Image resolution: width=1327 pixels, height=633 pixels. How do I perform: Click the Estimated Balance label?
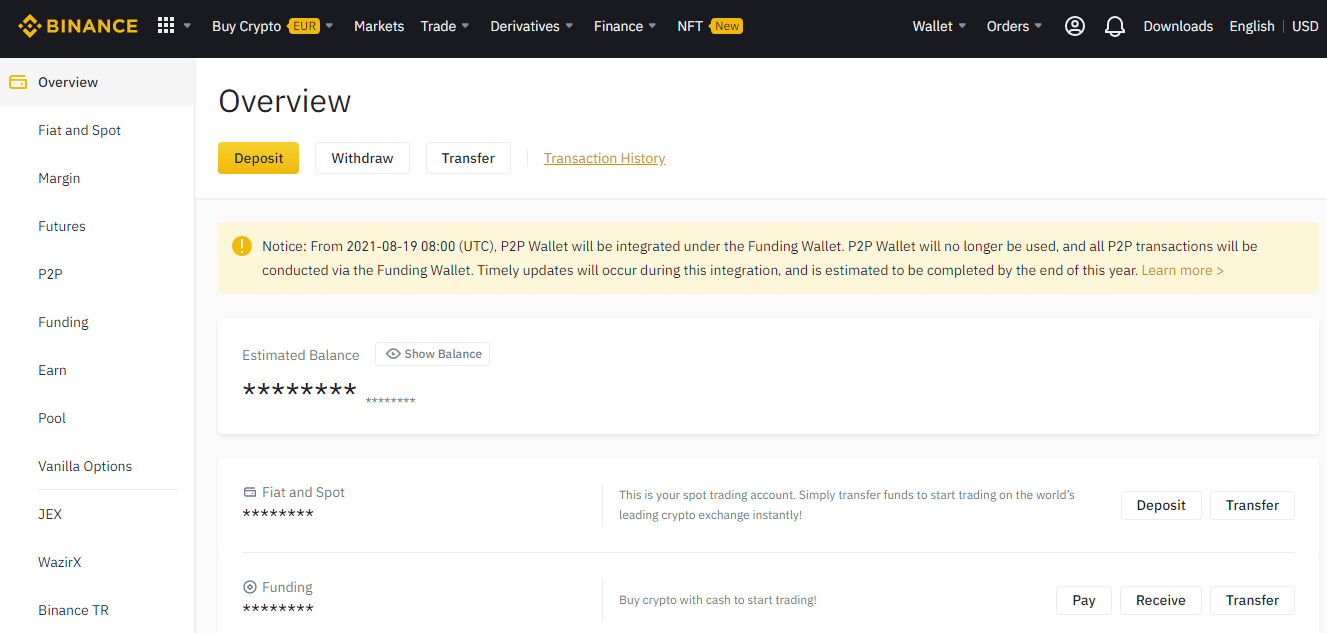(x=300, y=355)
